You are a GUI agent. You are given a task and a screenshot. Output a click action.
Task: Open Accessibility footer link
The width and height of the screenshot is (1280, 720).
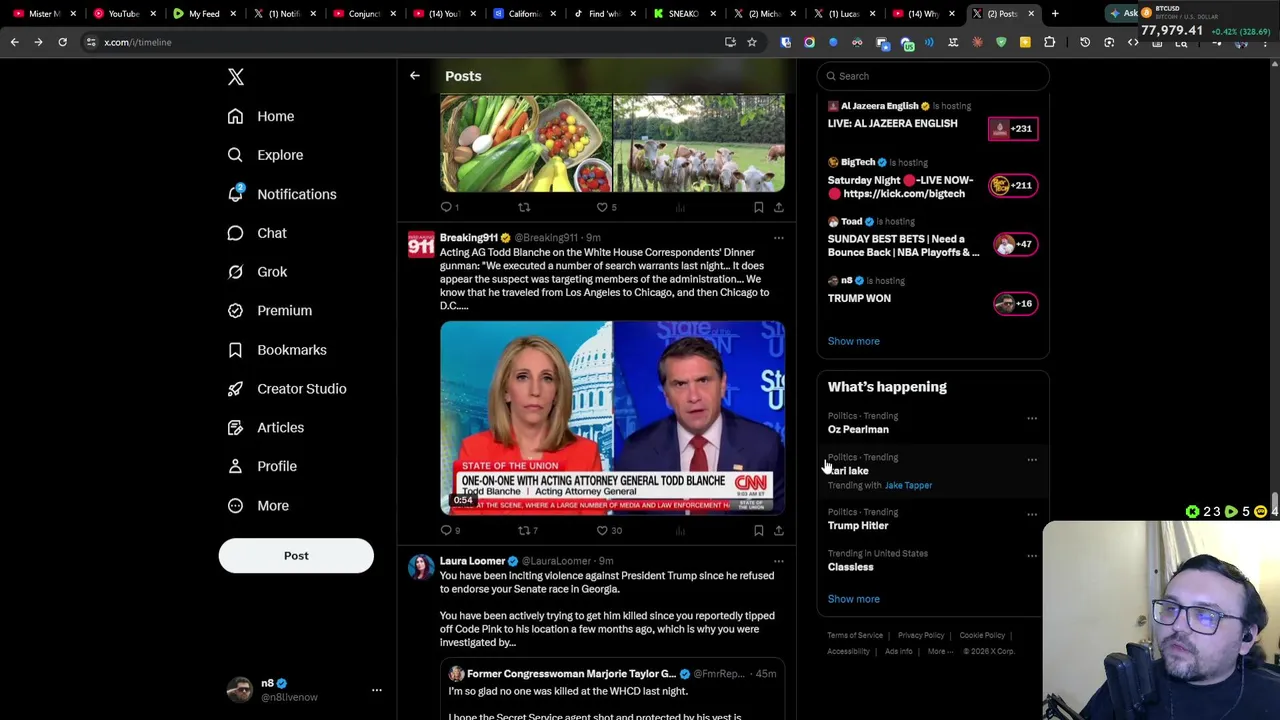point(848,652)
